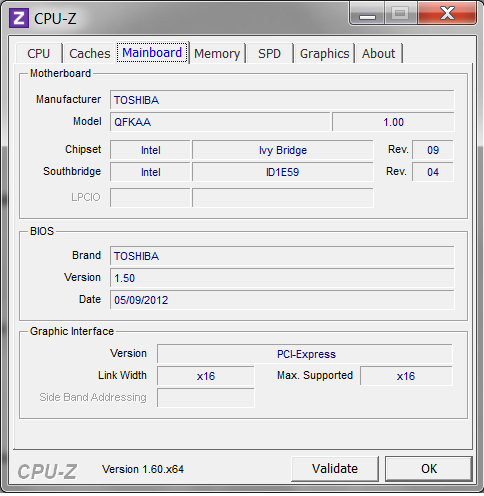Click the Southbridge ID1E59 field

tap(283, 172)
